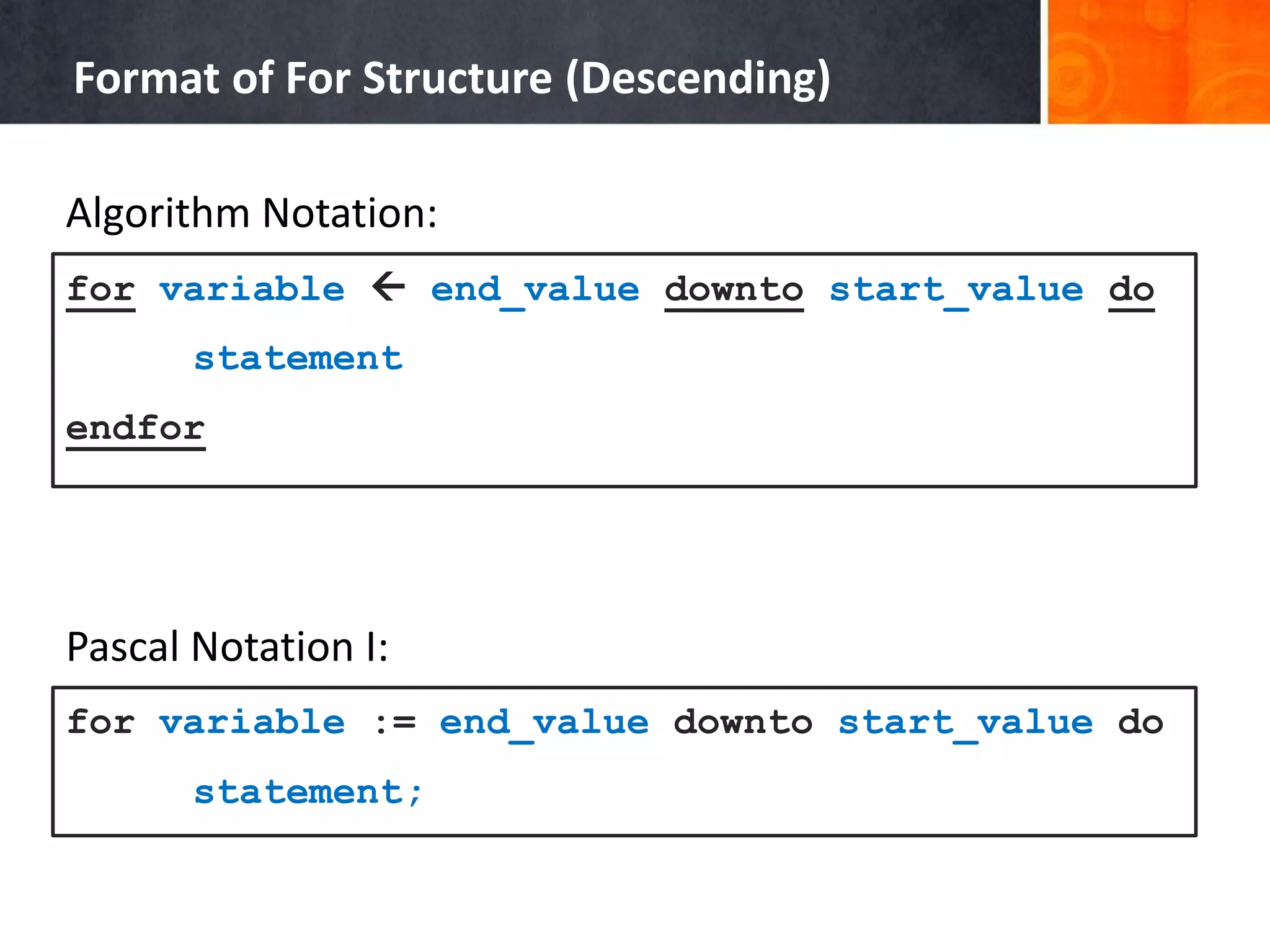This screenshot has width=1270, height=952.
Task: Select 'start_value' in the algorithm notation box
Action: click(x=956, y=289)
